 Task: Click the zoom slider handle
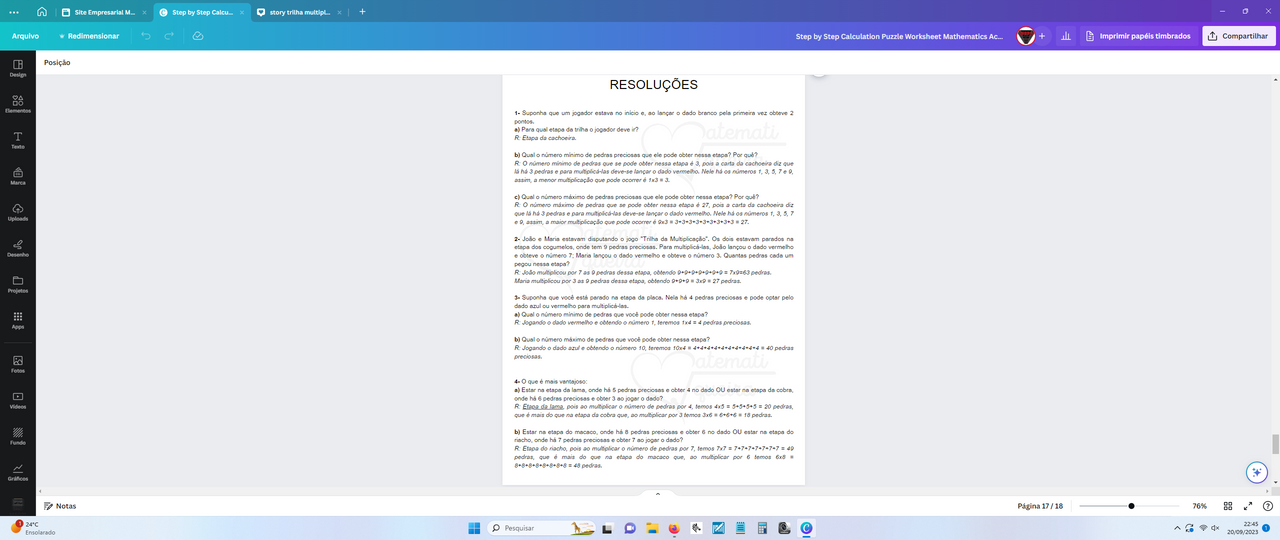[x=1131, y=506]
